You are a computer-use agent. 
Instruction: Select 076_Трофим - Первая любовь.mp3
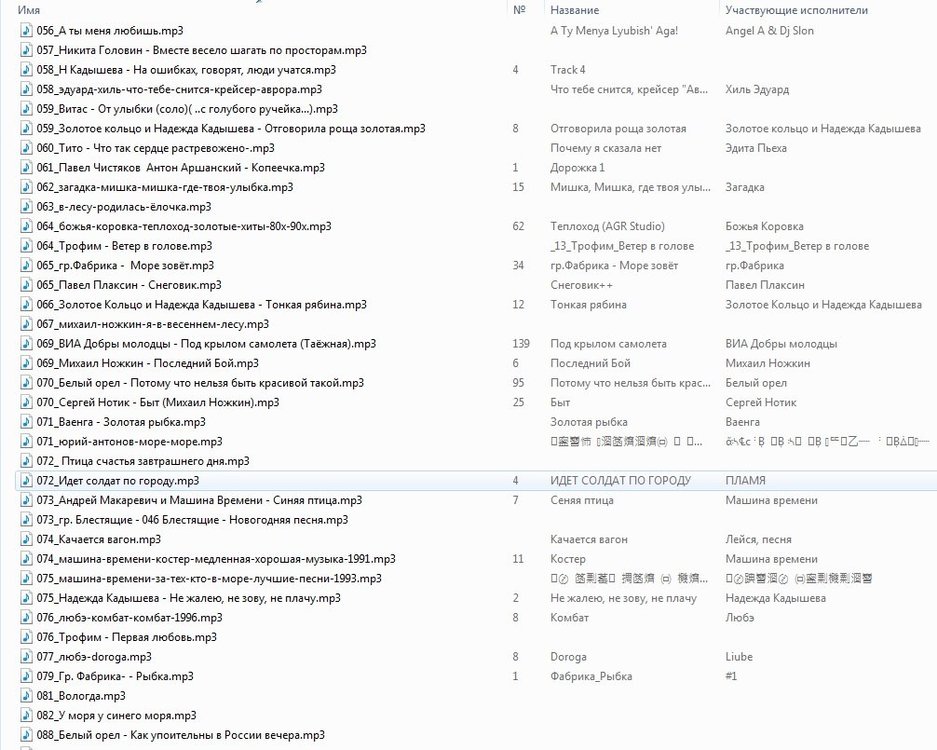[x=126, y=637]
